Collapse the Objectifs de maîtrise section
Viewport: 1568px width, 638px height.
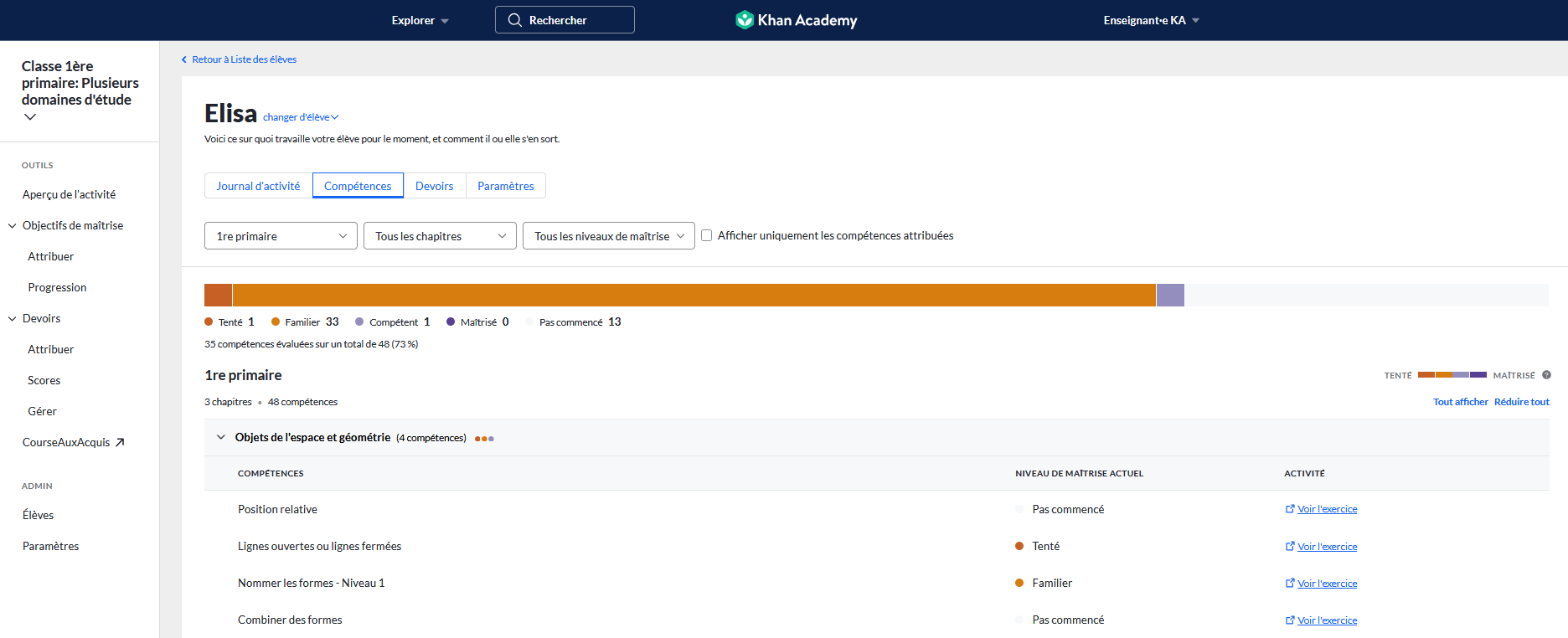(x=13, y=225)
